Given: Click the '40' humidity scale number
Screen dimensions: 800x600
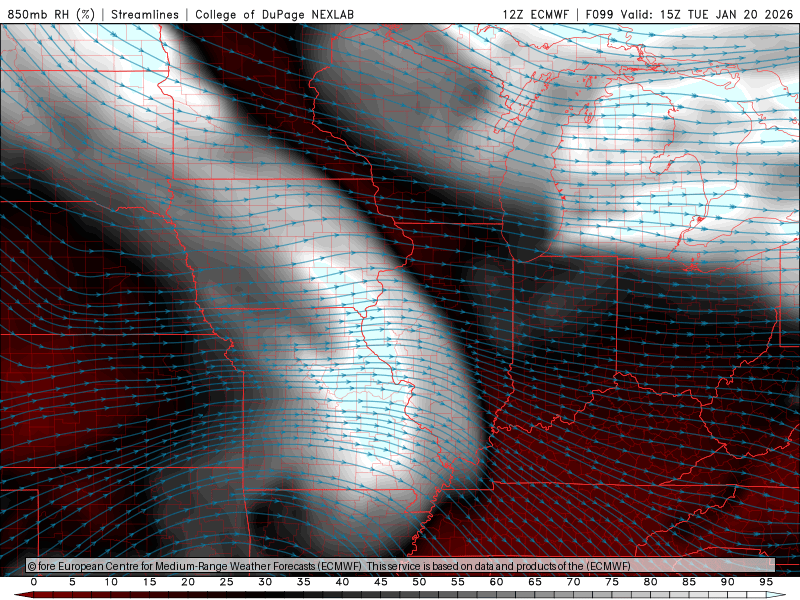Looking at the screenshot, I should point(342,582).
